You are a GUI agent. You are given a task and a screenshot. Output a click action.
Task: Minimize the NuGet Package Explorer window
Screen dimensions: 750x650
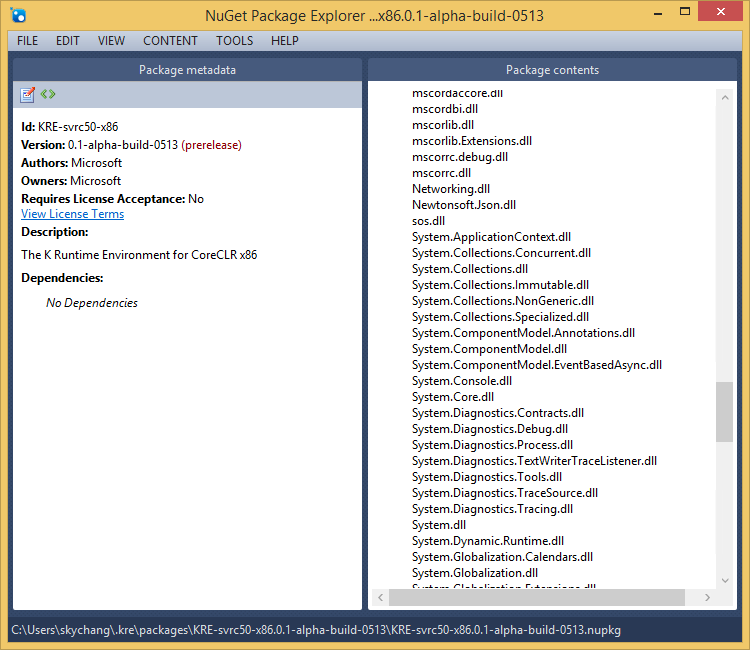tap(658, 12)
